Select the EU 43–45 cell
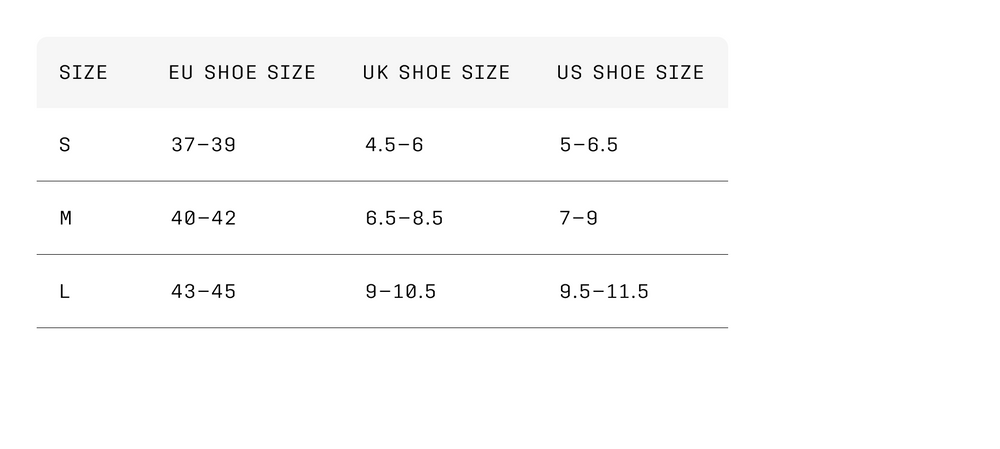The height and width of the screenshot is (449, 1000). click(x=203, y=292)
